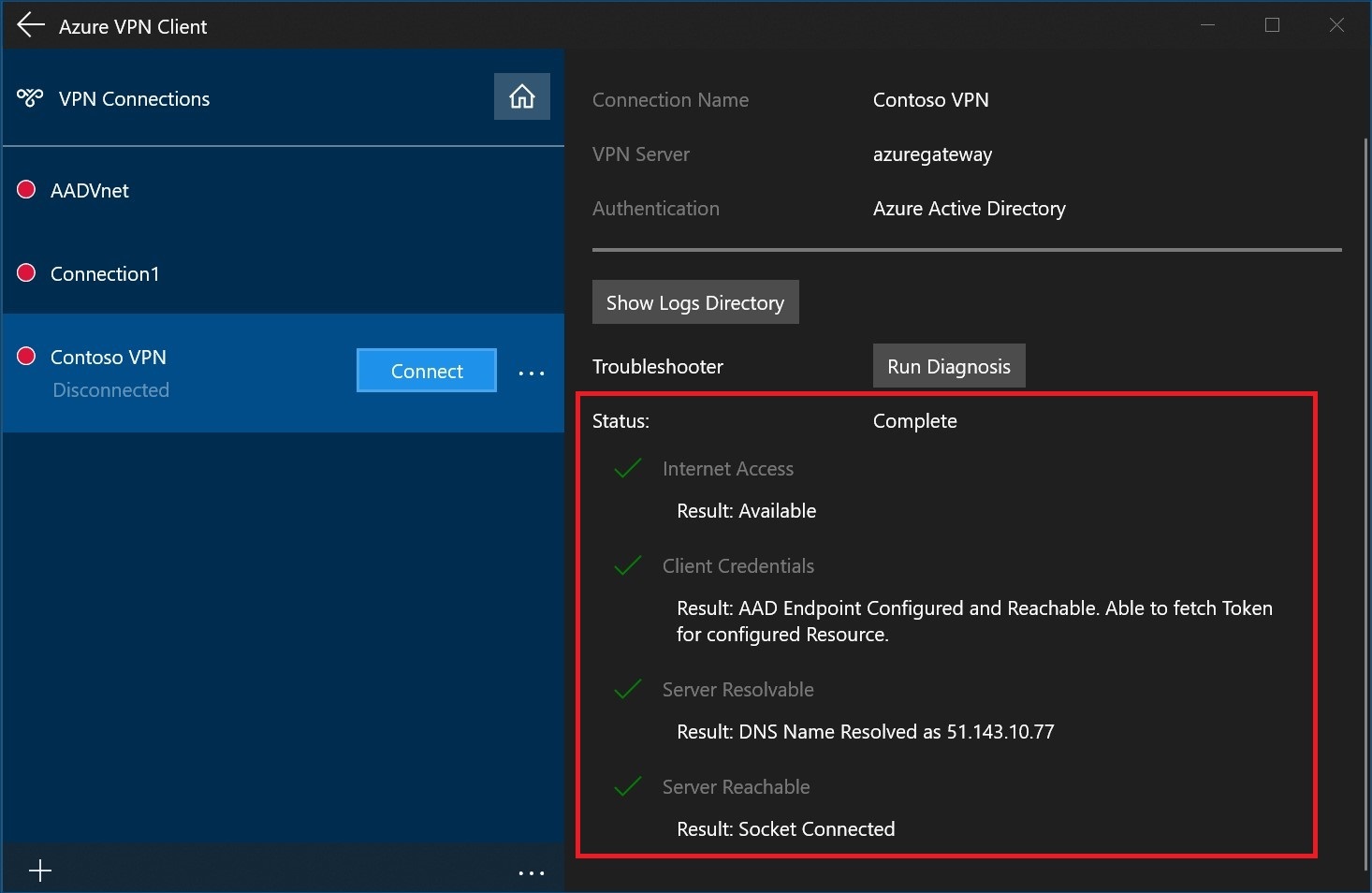Select Connection1 in the VPN list
This screenshot has height=893, width=1372.
click(x=105, y=274)
